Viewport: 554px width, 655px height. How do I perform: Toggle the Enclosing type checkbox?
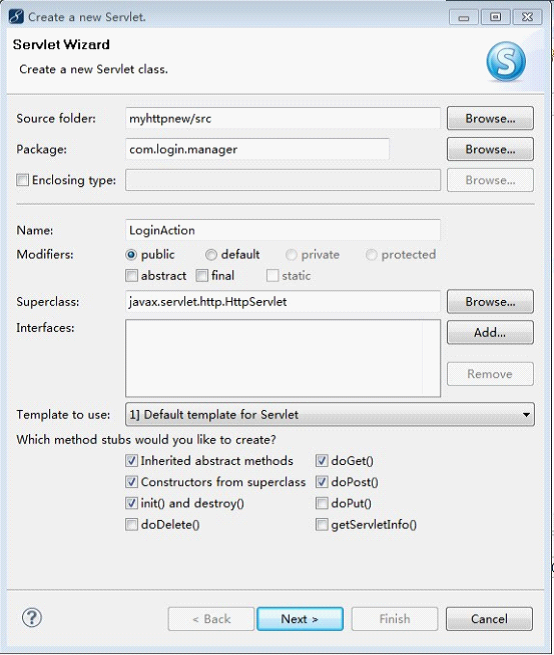[23, 180]
